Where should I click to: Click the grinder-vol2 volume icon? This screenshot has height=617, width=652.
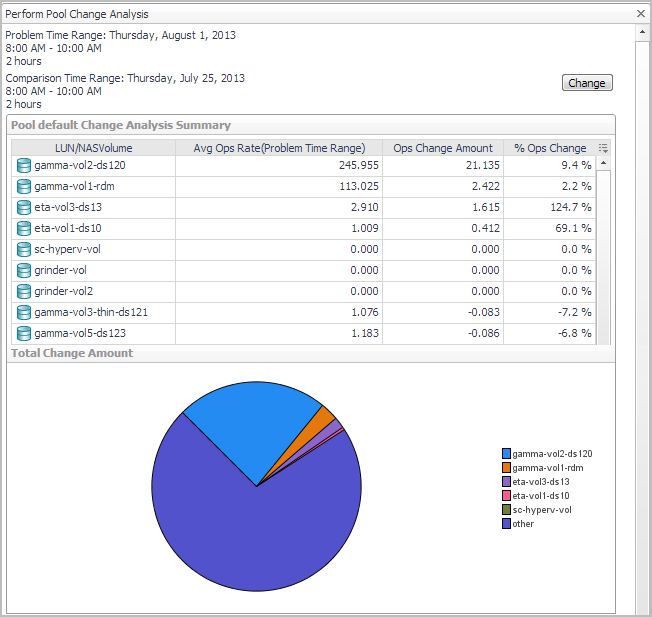click(x=24, y=291)
